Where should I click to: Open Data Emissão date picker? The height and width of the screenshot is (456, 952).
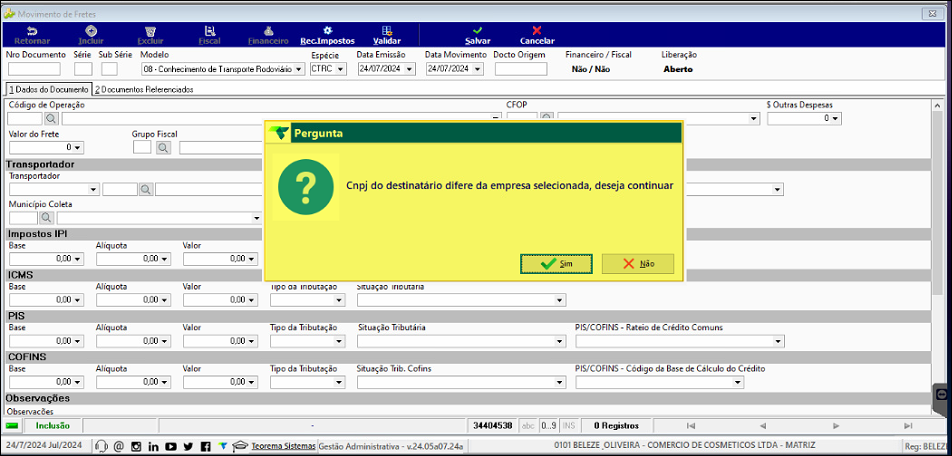[410, 69]
